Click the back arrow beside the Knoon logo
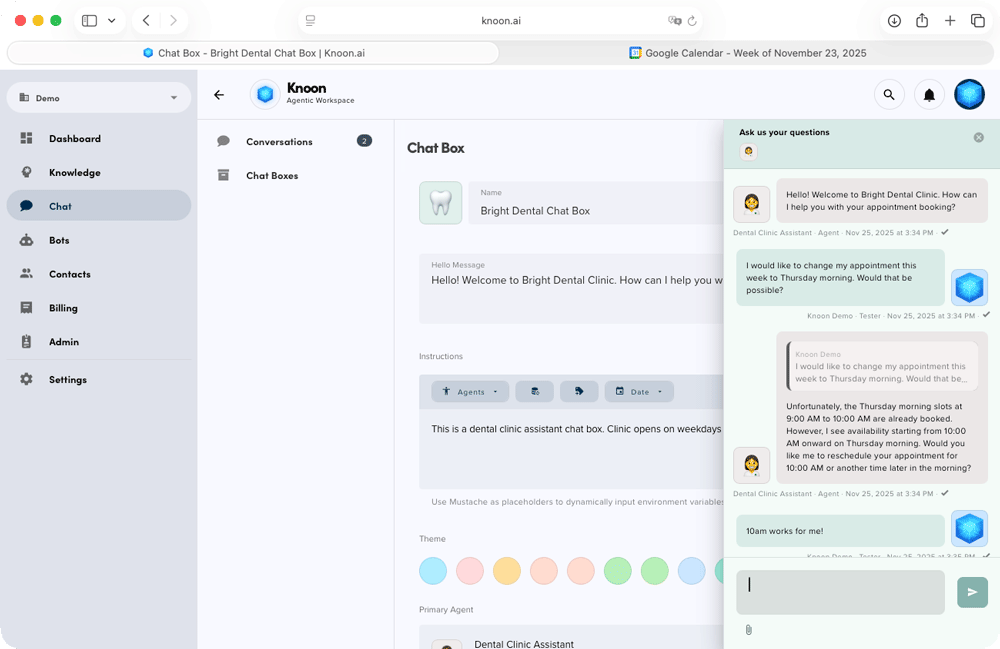Screen dimensions: 1000x649 click(219, 95)
